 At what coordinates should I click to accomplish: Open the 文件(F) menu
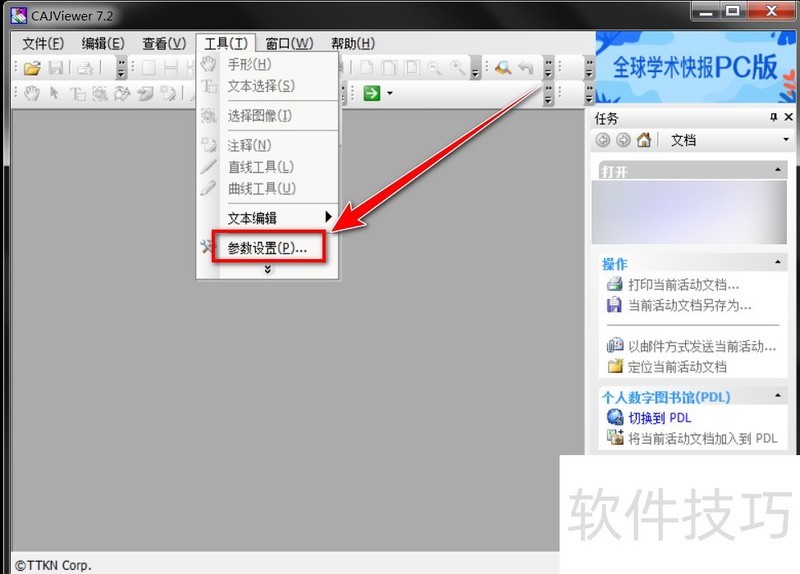coord(43,43)
